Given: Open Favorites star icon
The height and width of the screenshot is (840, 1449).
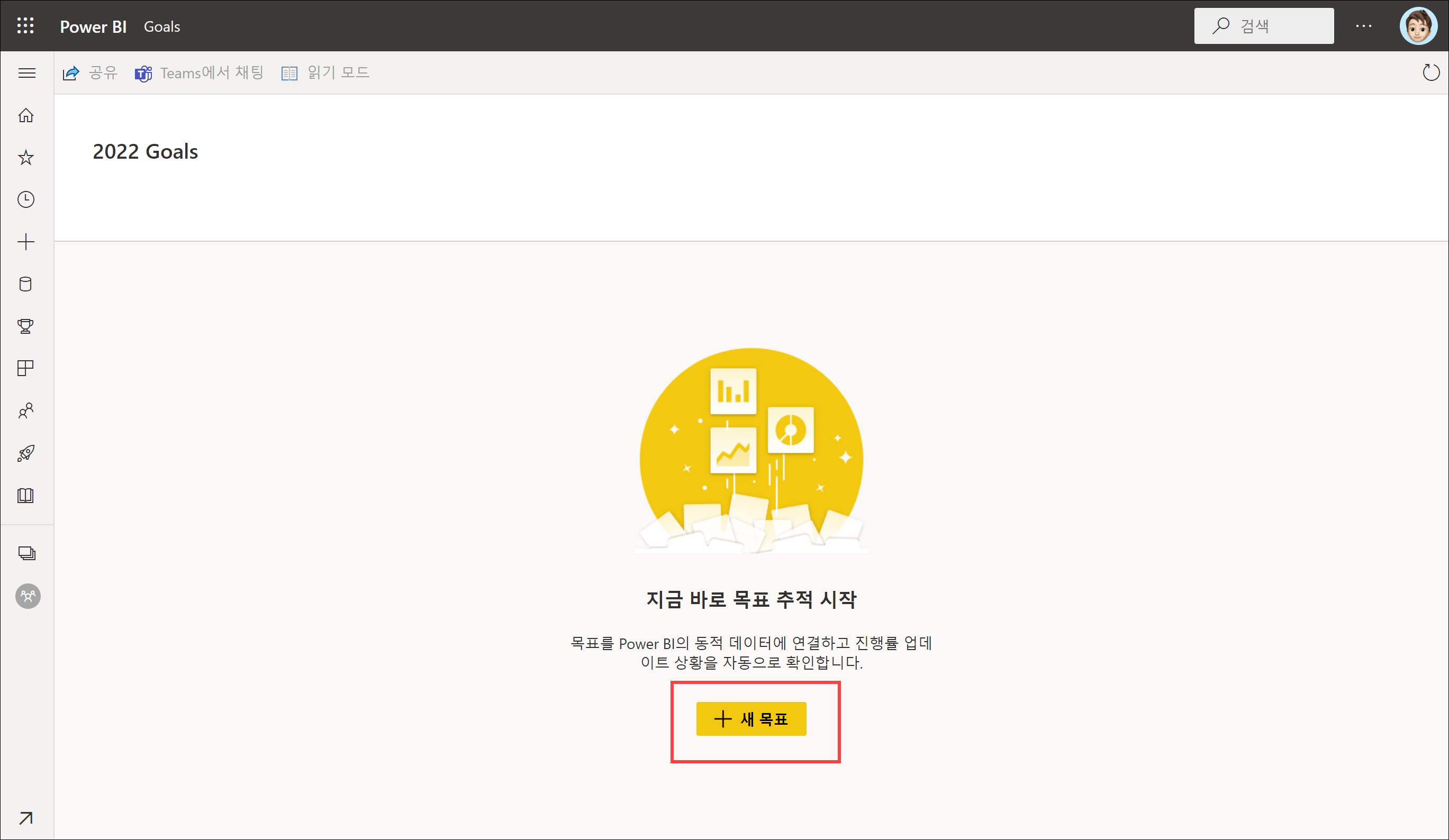Looking at the screenshot, I should [26, 158].
